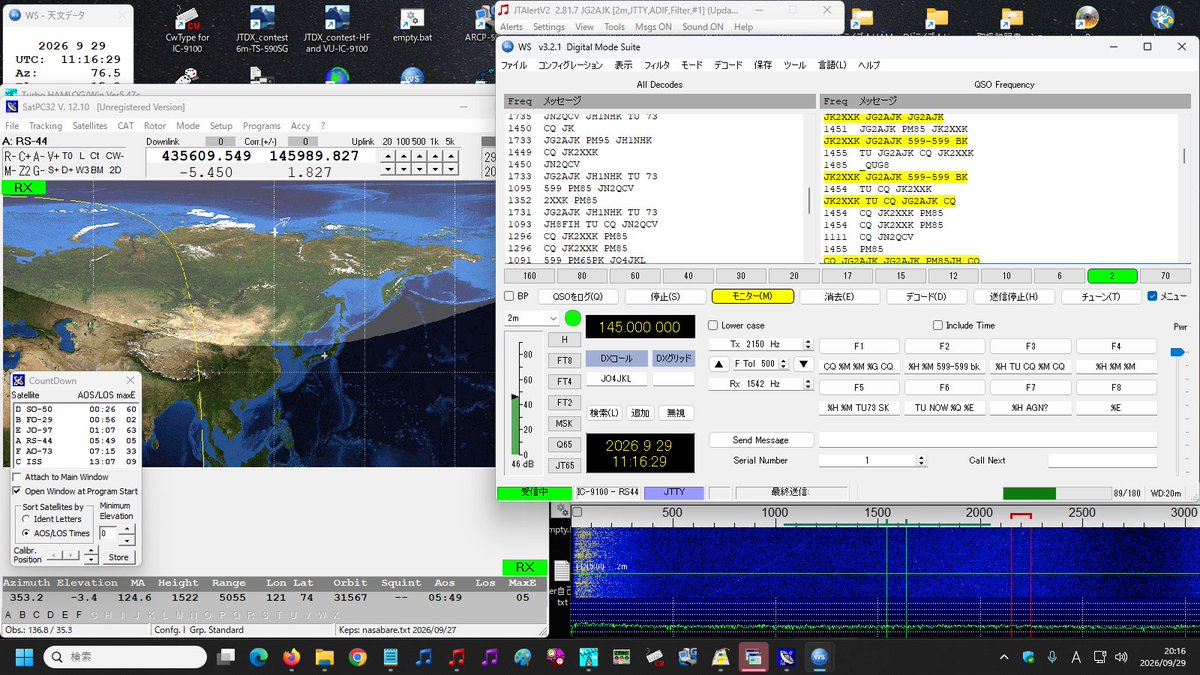Open the 2m band dropdown
The height and width of the screenshot is (675, 1200).
pos(532,318)
